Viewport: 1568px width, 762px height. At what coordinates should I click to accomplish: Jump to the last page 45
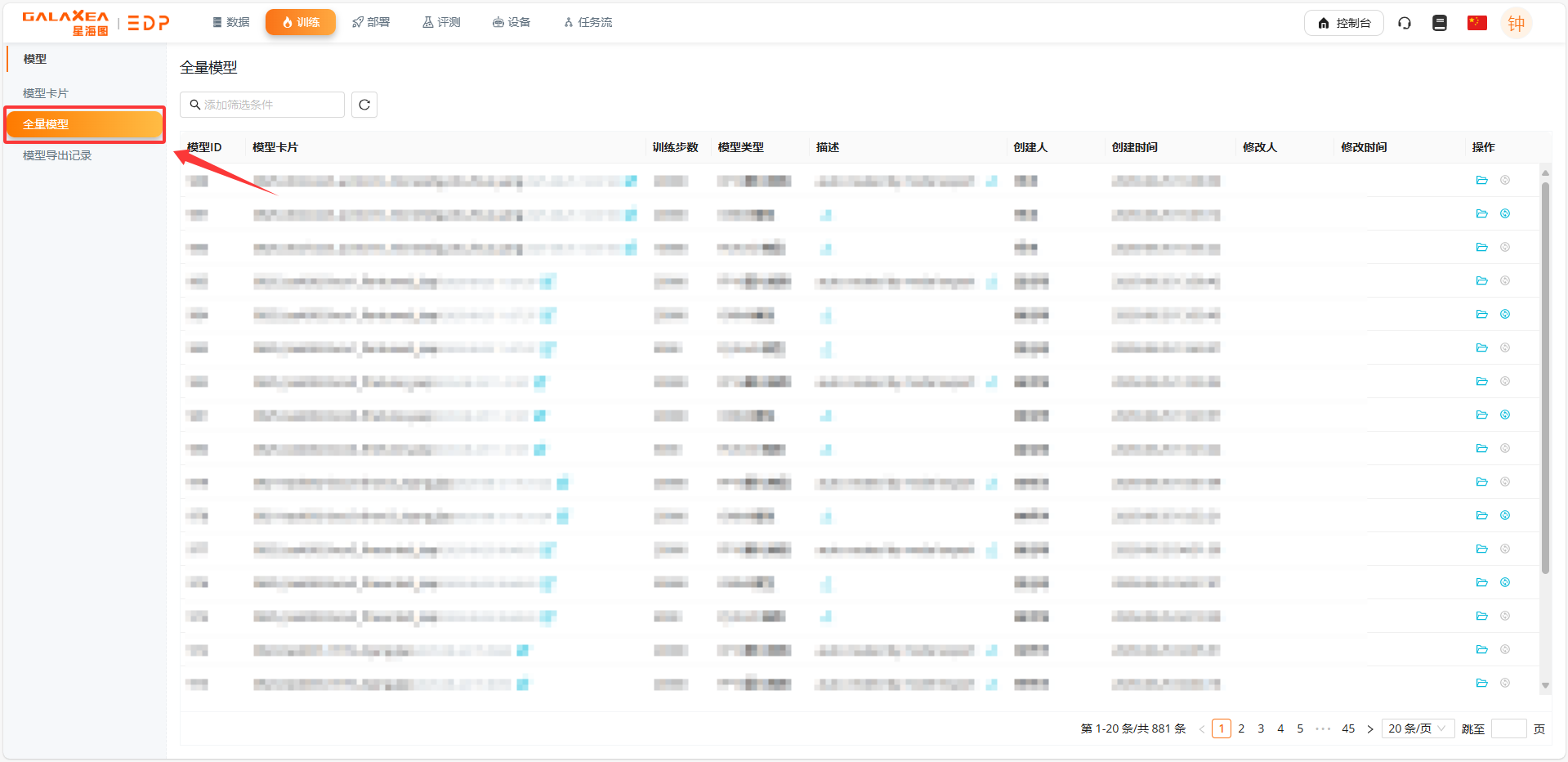click(1348, 728)
